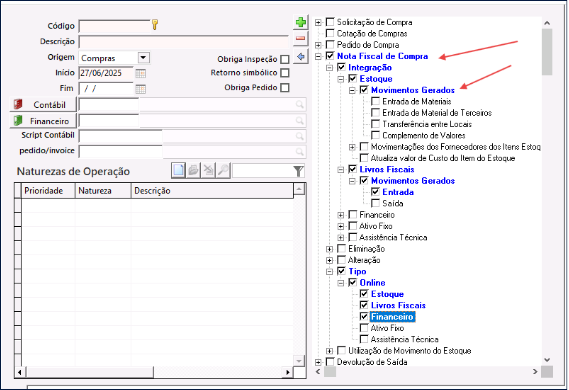Collapse the Tipo tree node

[x=329, y=271]
